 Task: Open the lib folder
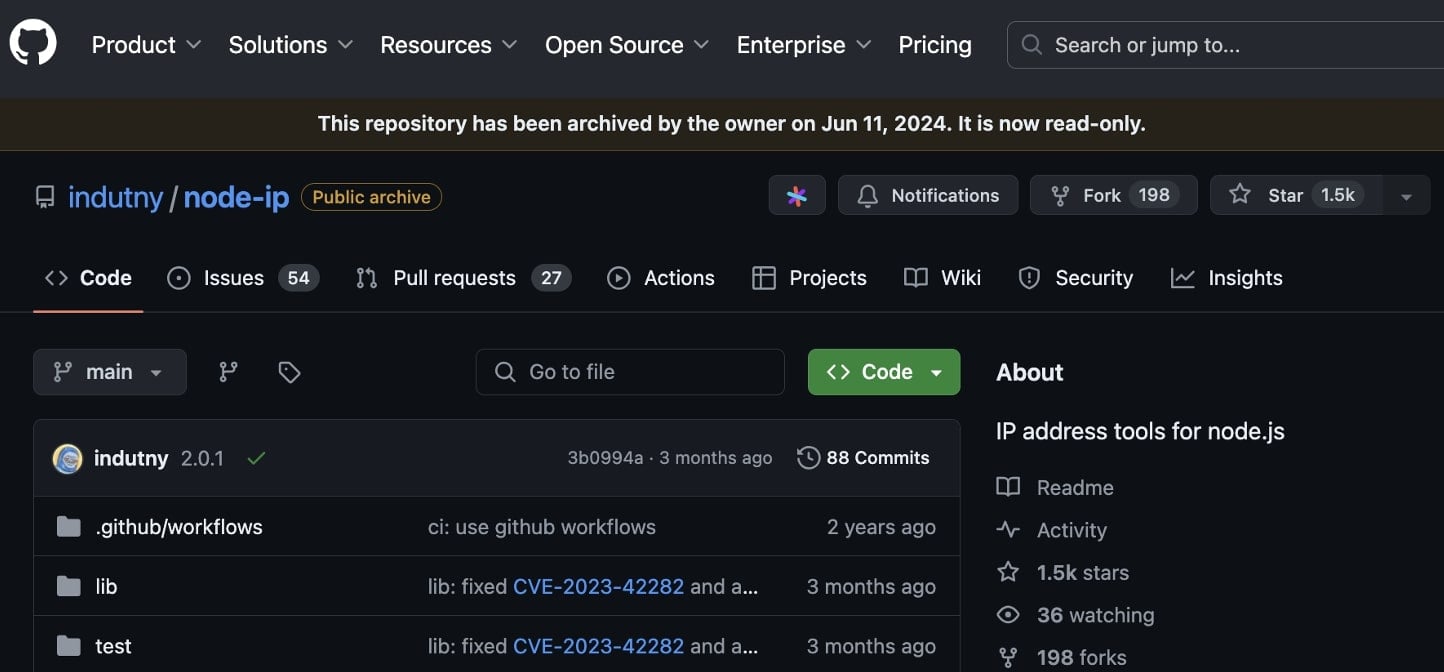106,587
